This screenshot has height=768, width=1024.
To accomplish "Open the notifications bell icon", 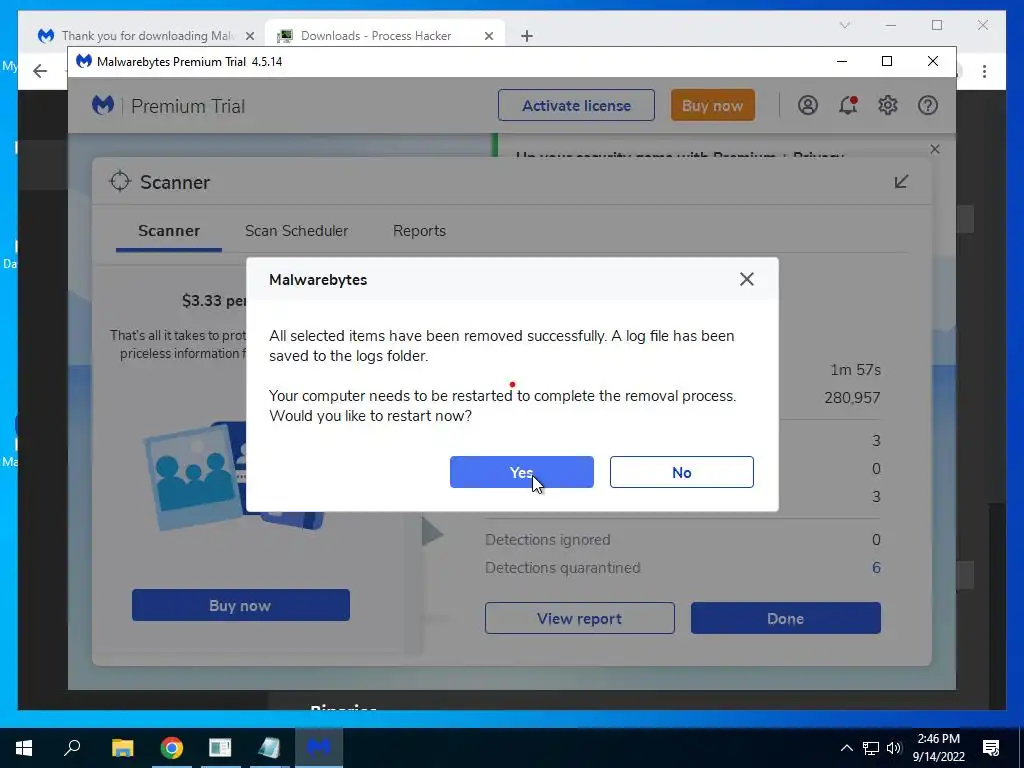I will (x=848, y=105).
